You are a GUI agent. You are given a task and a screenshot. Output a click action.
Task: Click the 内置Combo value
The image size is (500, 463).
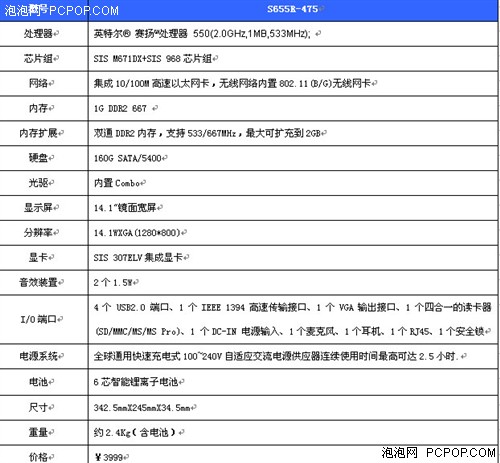pos(117,183)
